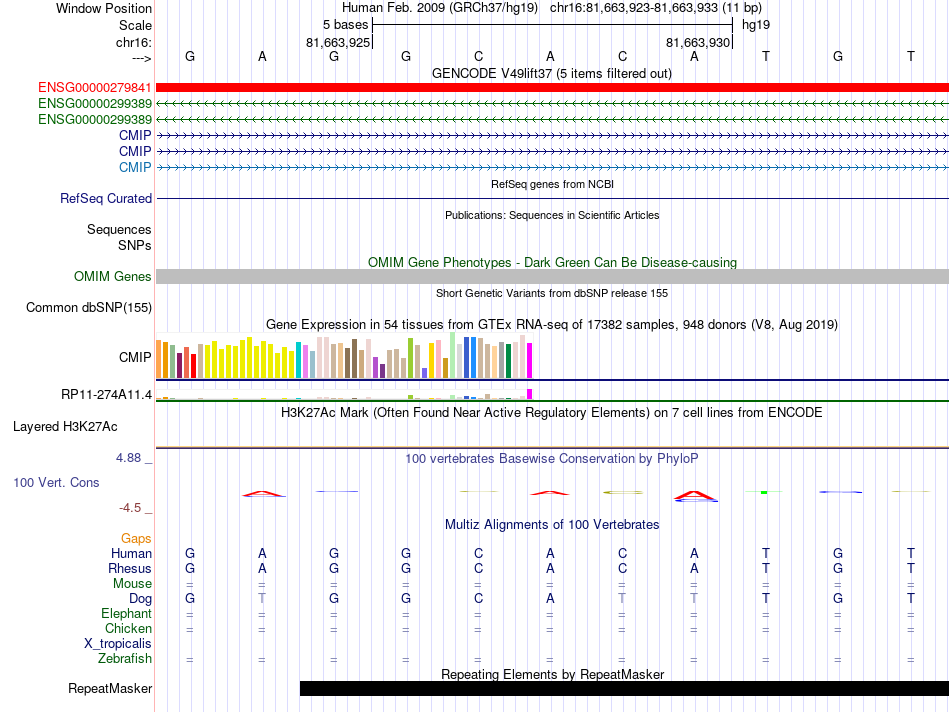Open the ENSG00000279841 track label

(95, 88)
